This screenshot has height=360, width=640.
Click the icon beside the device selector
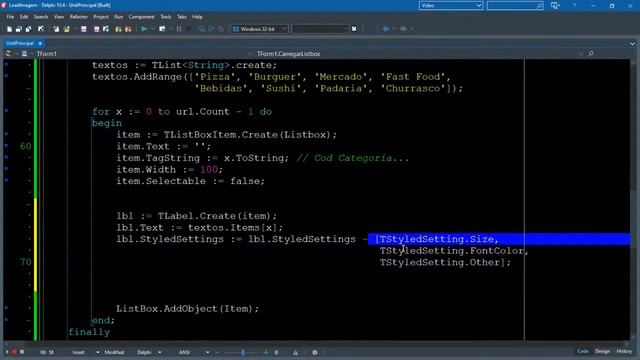(354, 29)
